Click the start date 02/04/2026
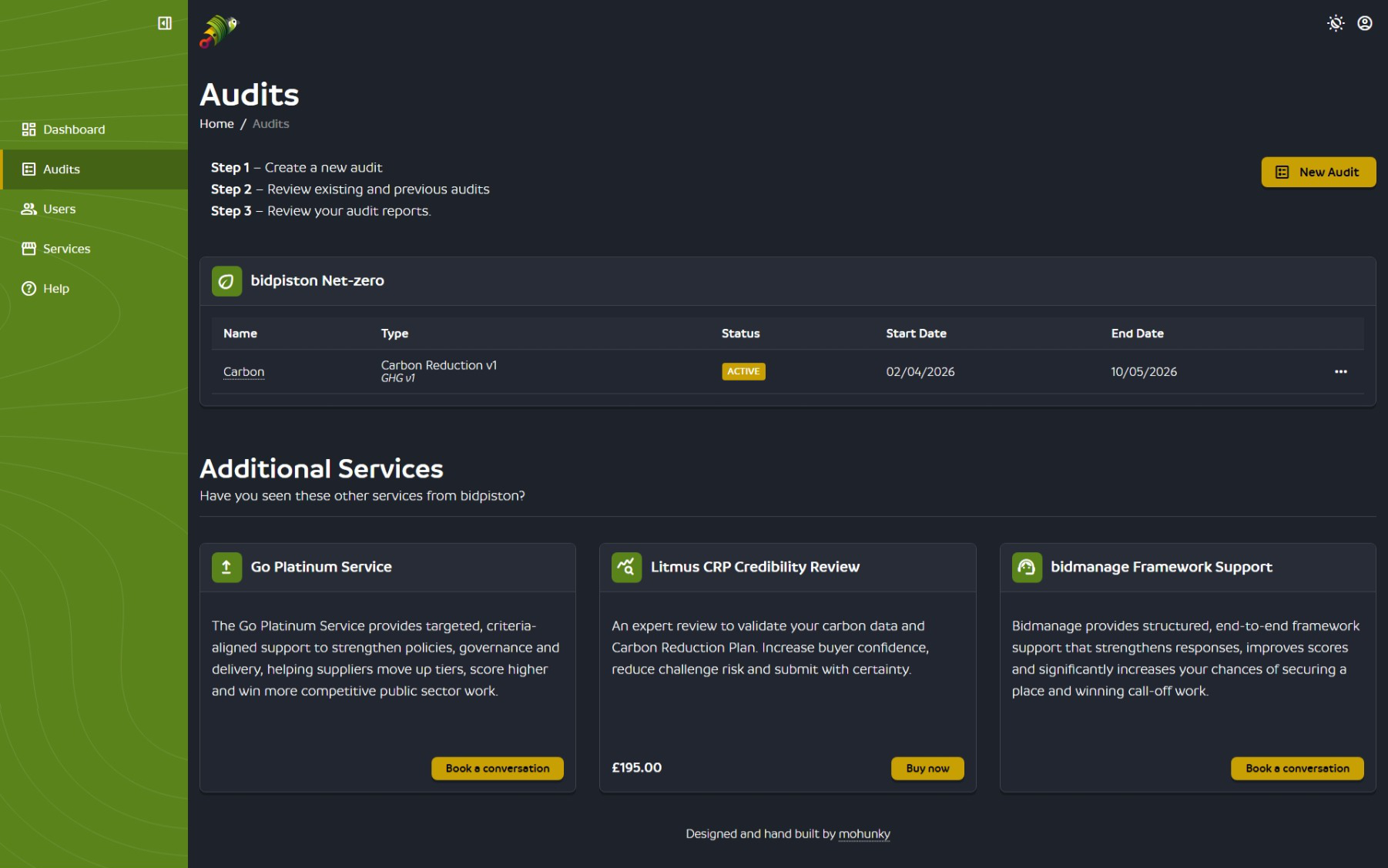The image size is (1388, 868). point(920,372)
